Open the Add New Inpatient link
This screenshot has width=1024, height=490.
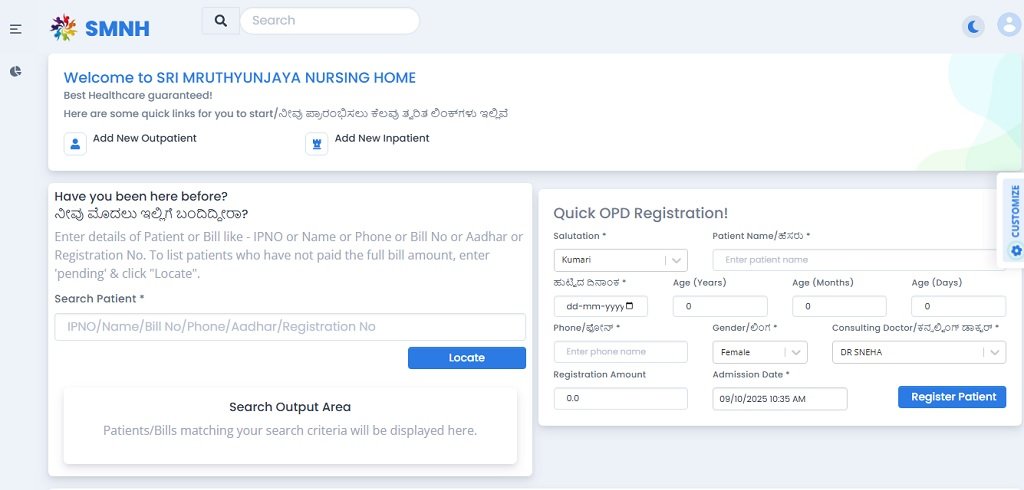tap(382, 139)
